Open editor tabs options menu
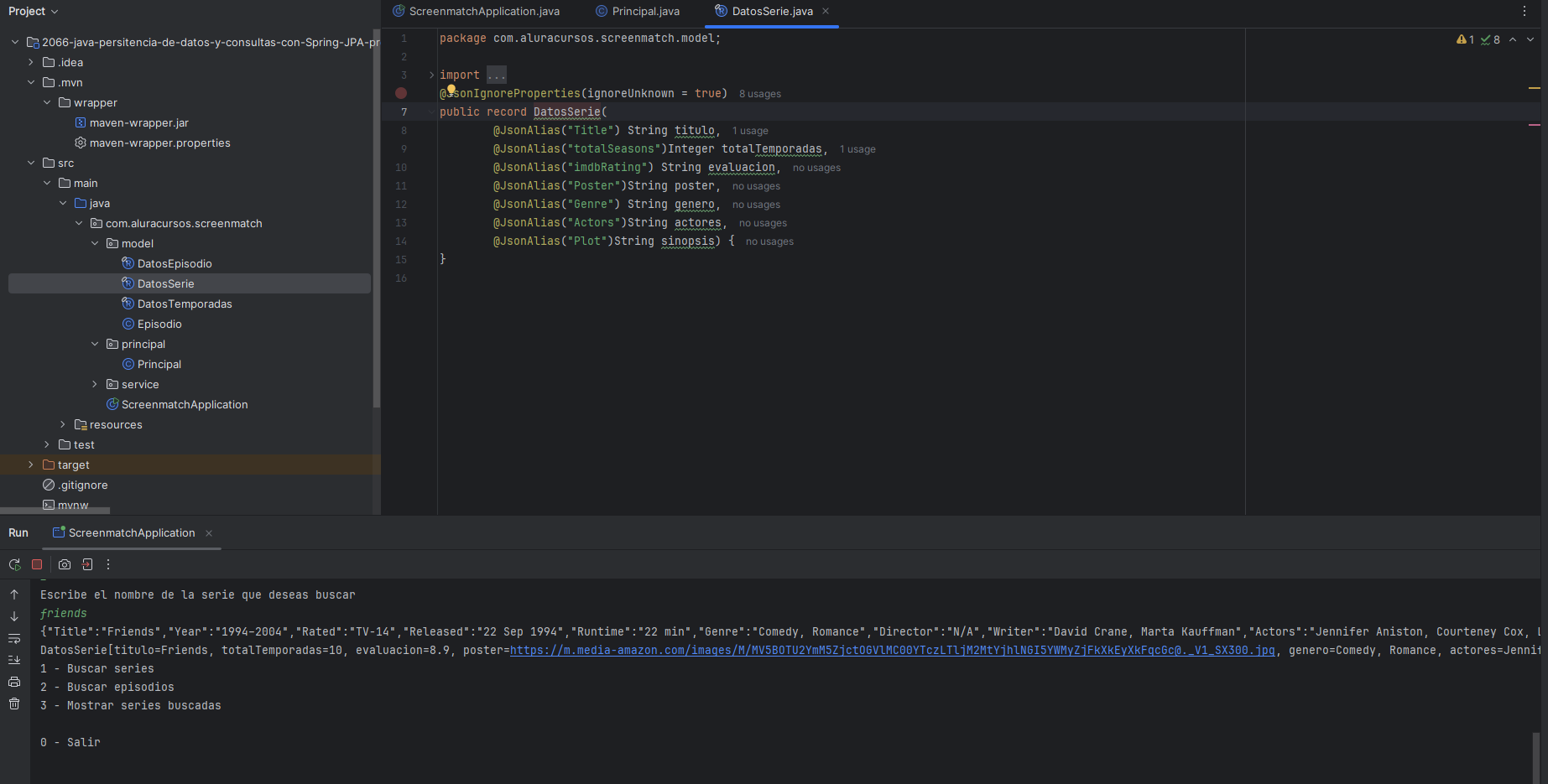 [1525, 11]
